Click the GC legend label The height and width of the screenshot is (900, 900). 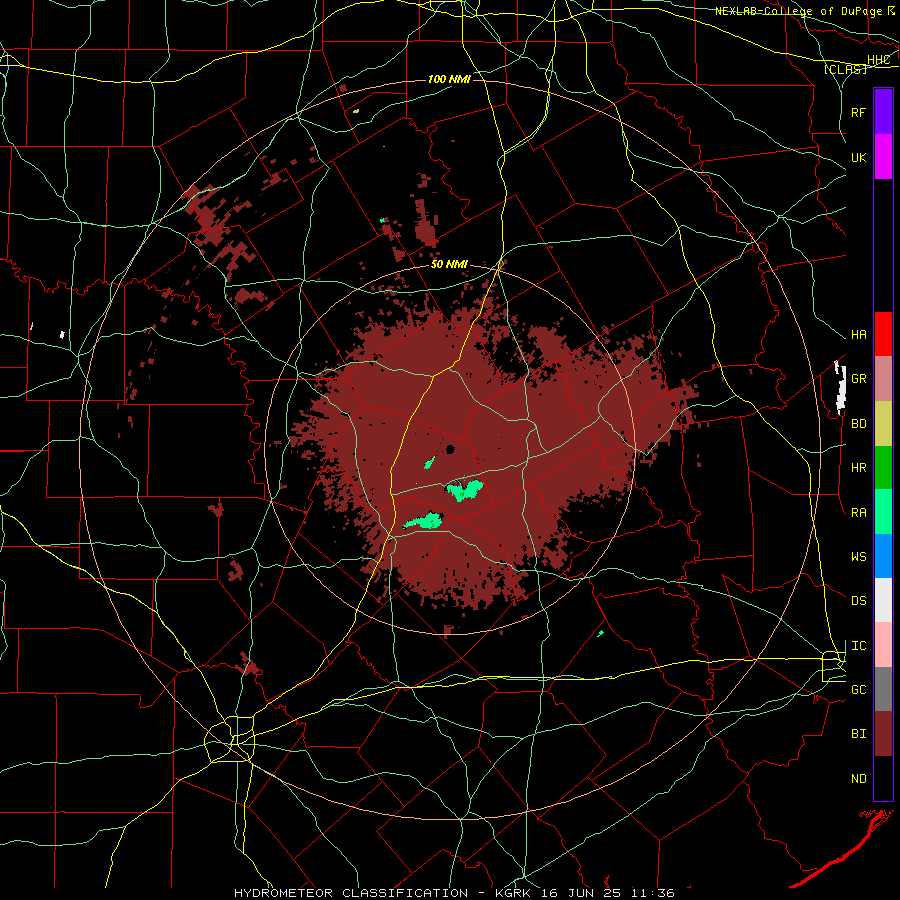(858, 690)
